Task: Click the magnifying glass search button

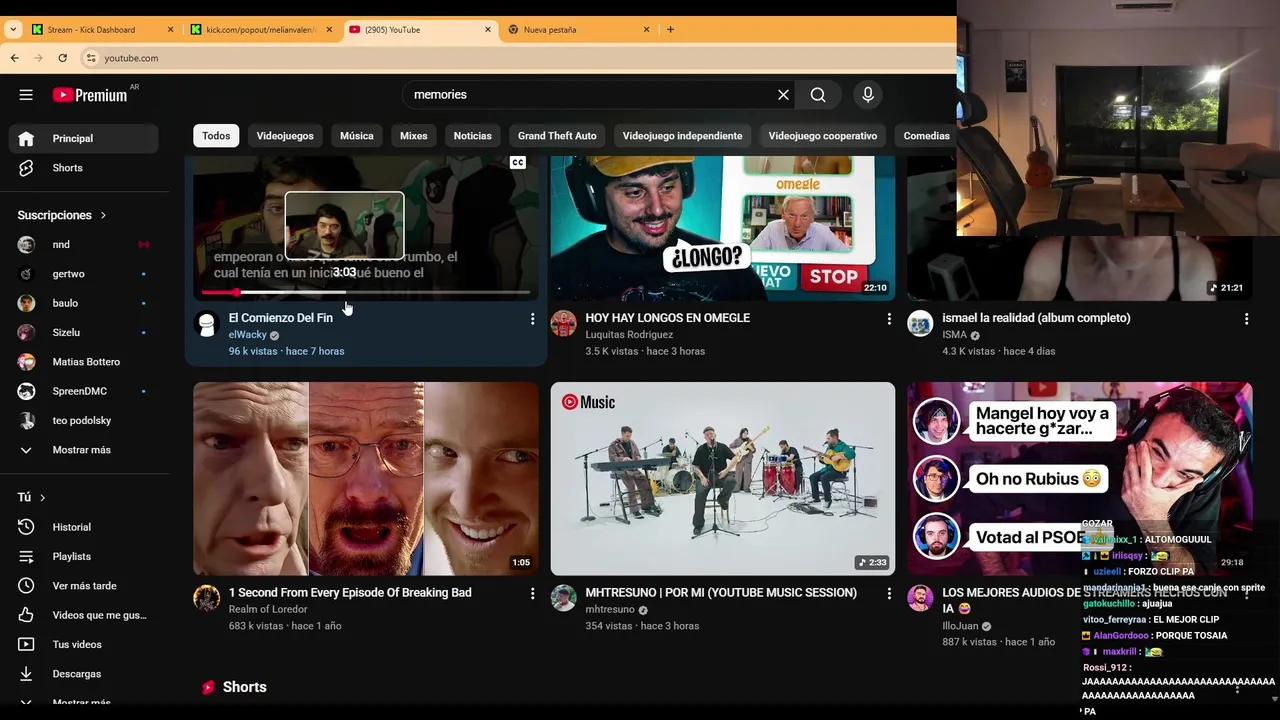Action: pos(818,95)
